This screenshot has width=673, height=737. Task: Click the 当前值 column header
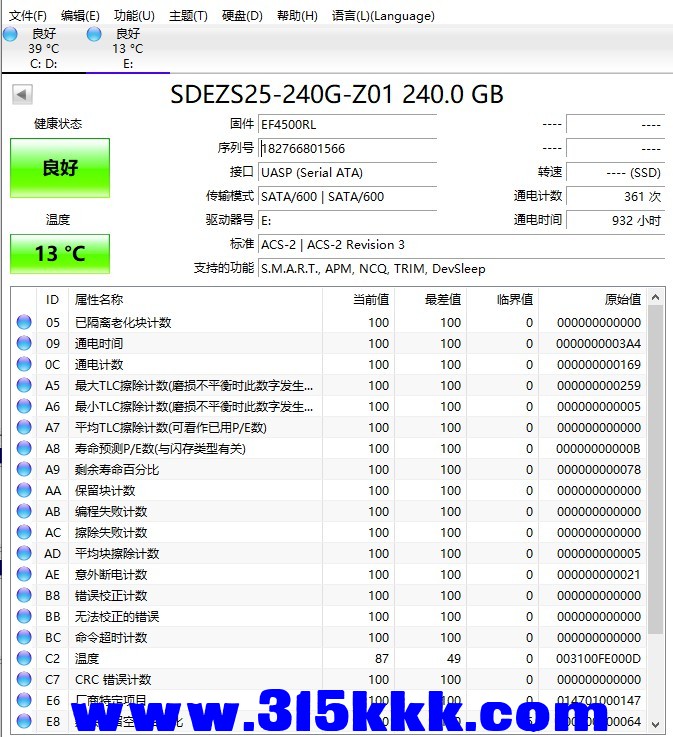(x=359, y=299)
